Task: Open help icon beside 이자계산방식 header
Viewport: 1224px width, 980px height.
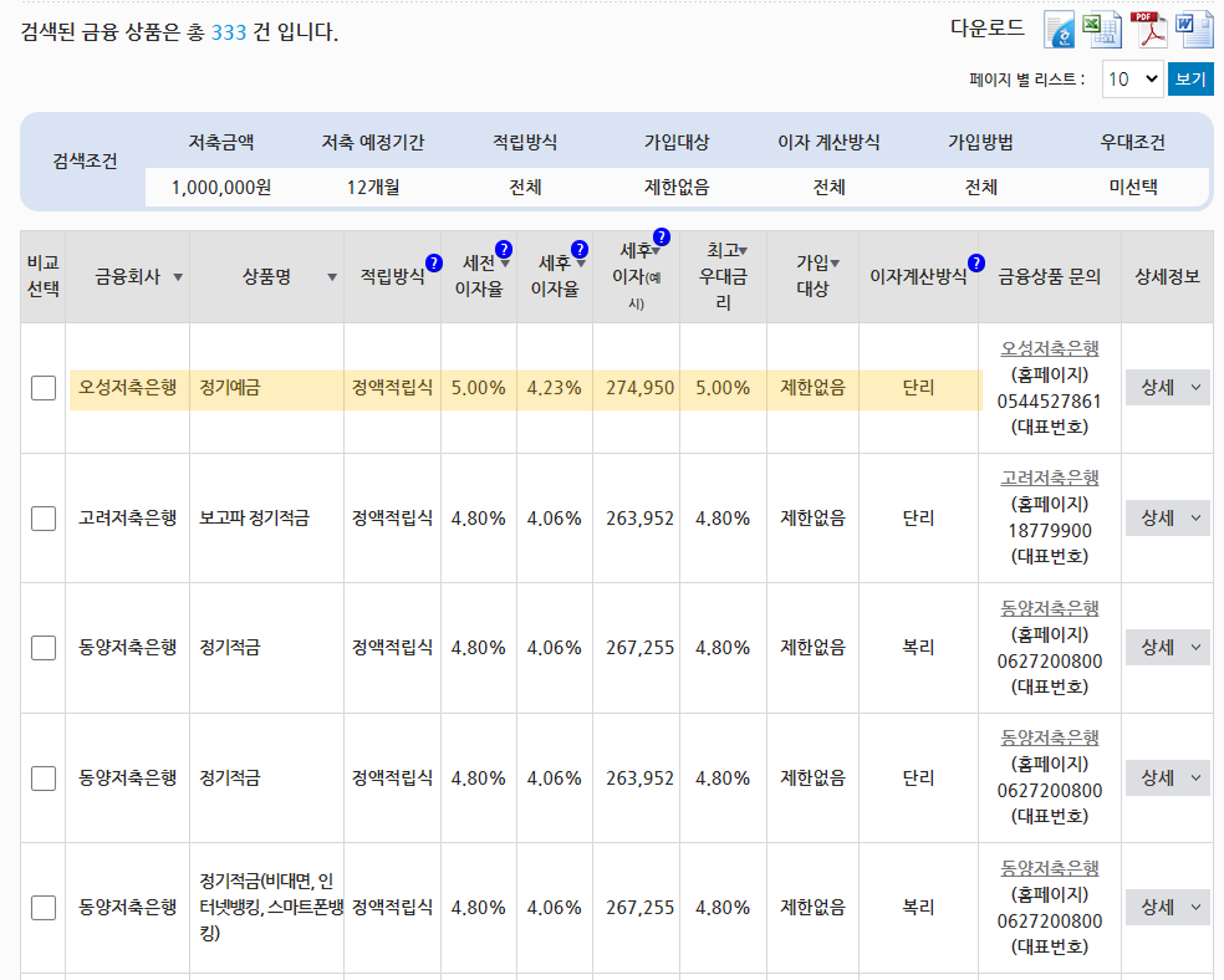Action: click(x=976, y=263)
